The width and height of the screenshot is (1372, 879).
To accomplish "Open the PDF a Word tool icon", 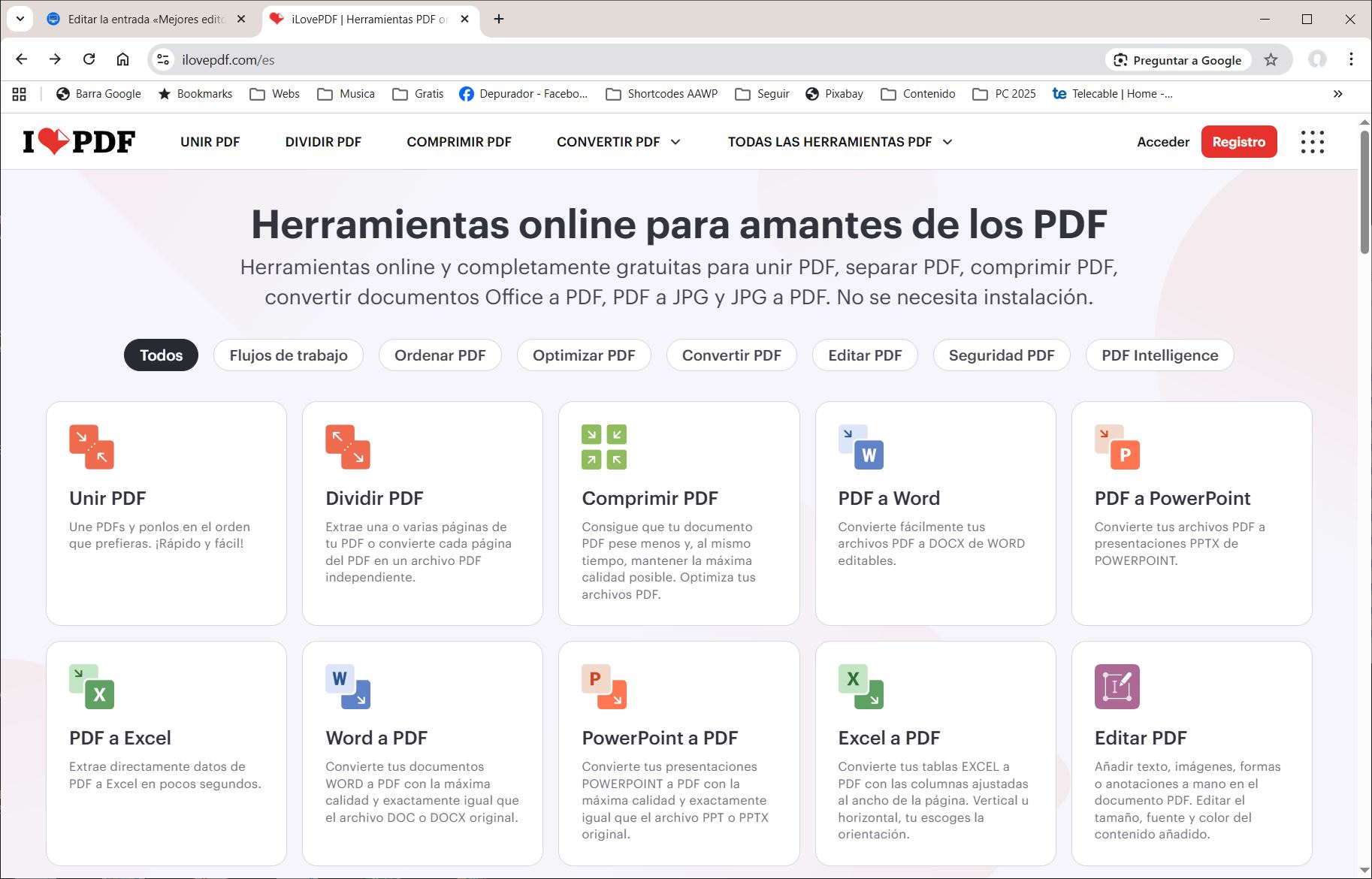I will 861,447.
